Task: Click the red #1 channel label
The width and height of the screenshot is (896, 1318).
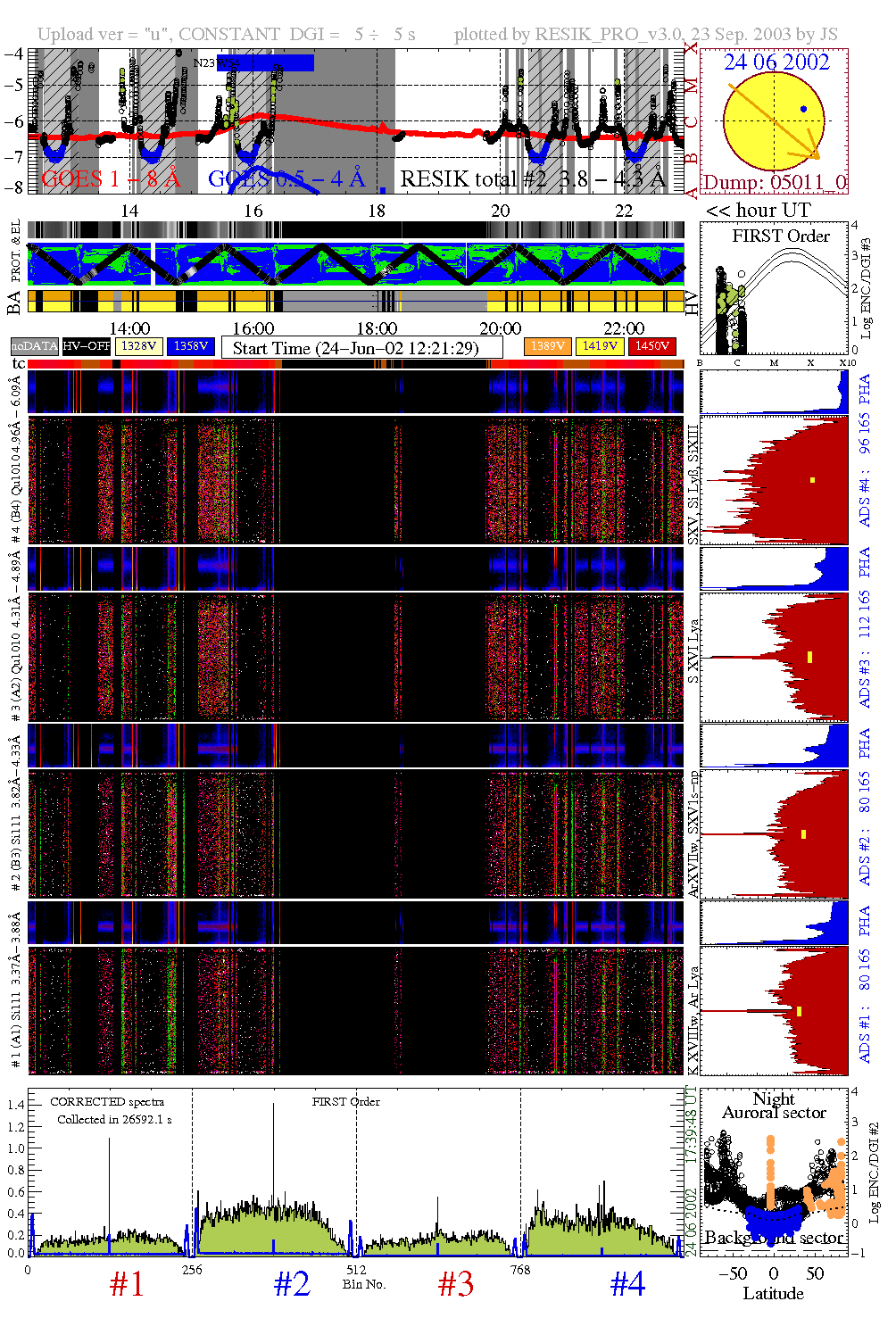Action: click(127, 1285)
